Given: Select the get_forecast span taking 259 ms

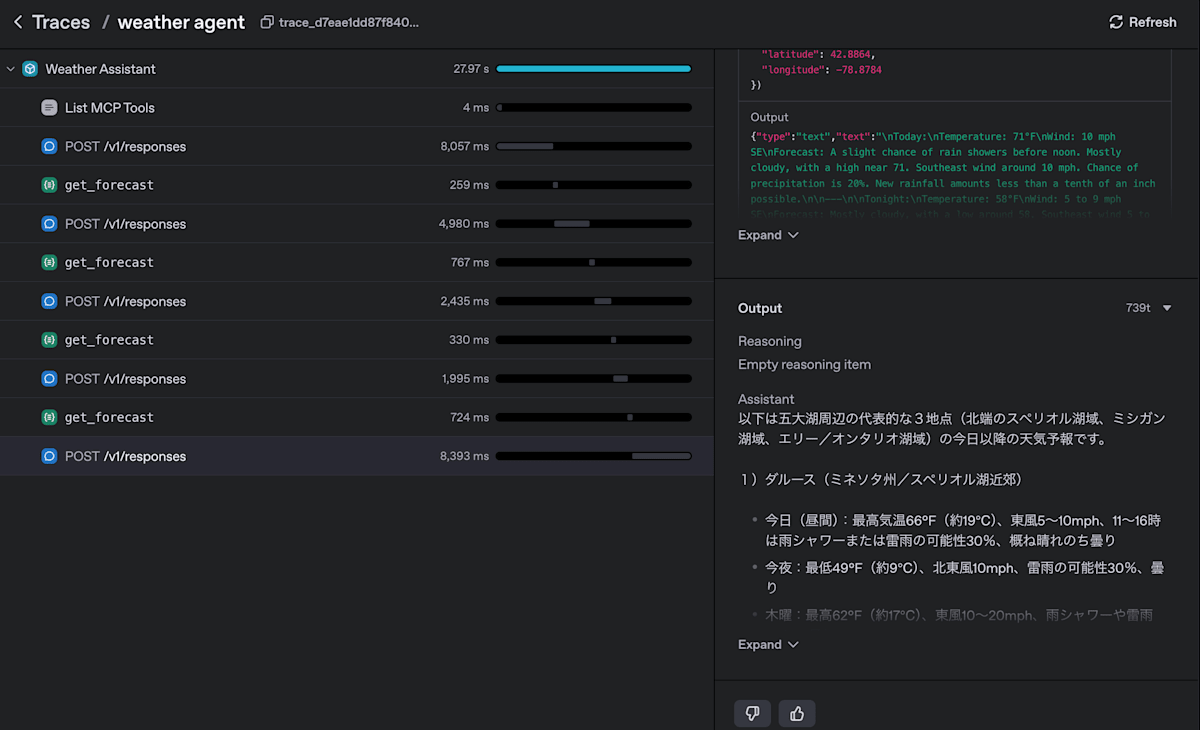Looking at the screenshot, I should 357,185.
